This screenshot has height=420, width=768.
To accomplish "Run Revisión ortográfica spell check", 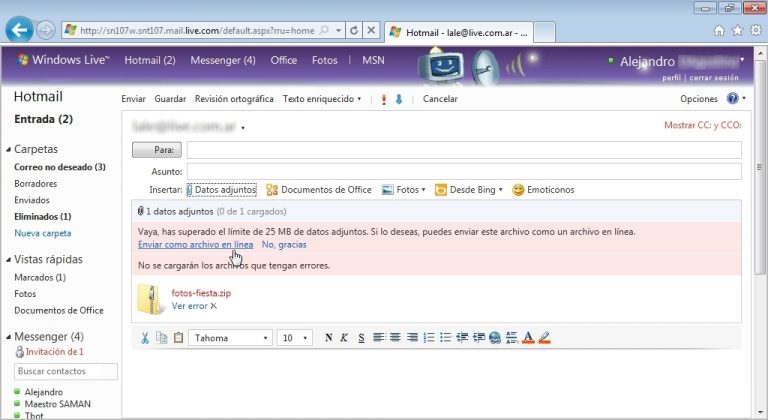I will tap(234, 99).
